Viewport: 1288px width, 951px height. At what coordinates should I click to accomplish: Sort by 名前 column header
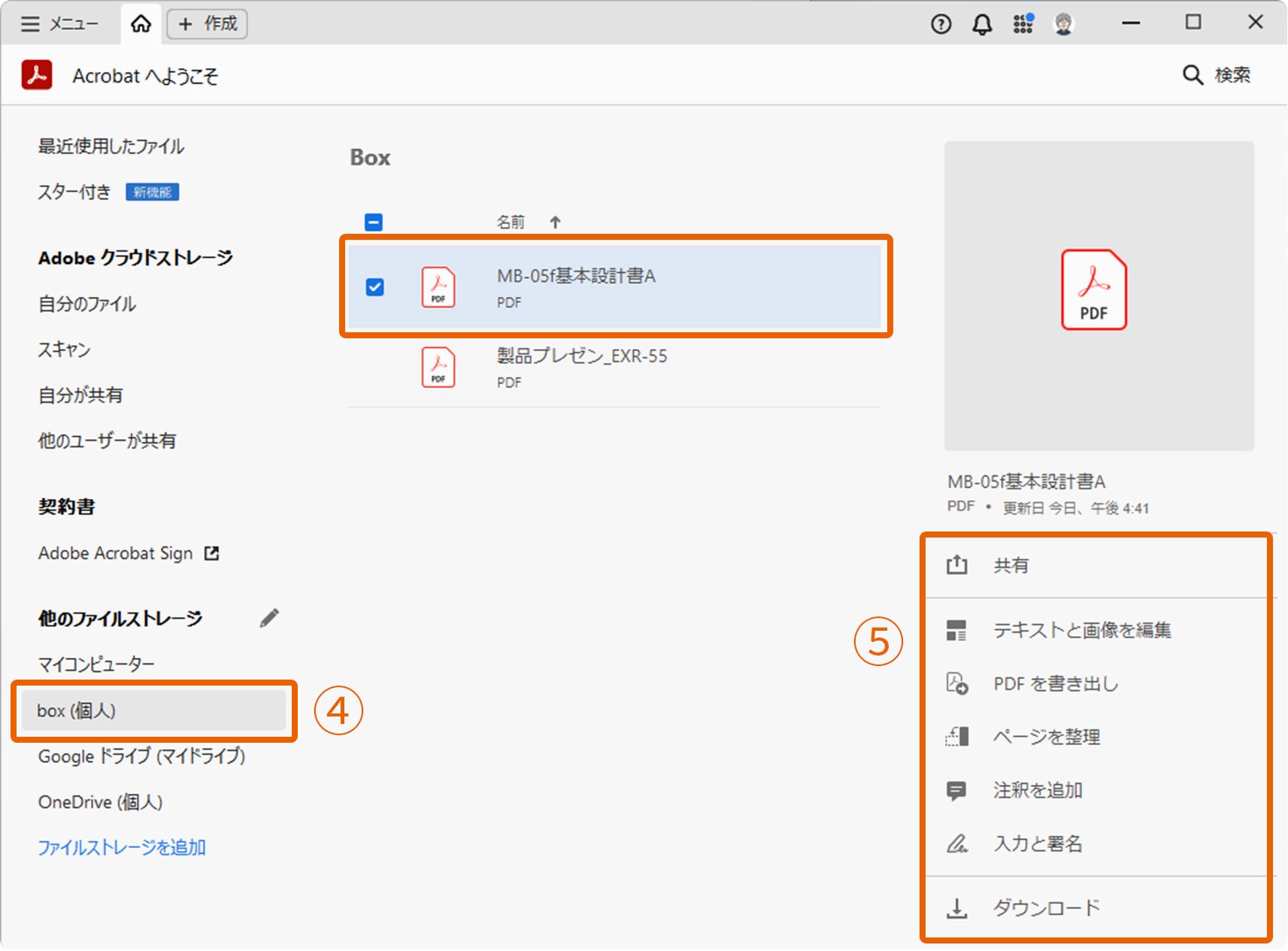(x=511, y=223)
